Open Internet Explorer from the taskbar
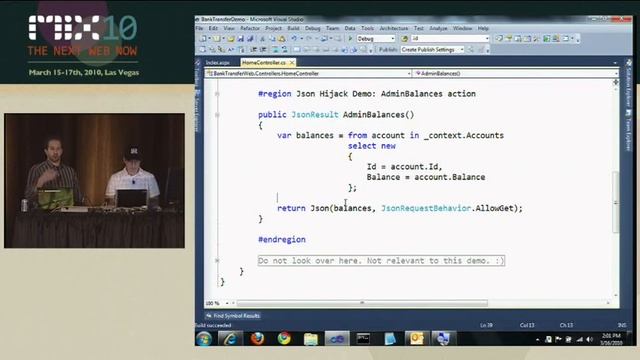The width and height of the screenshot is (640, 360). click(230, 339)
